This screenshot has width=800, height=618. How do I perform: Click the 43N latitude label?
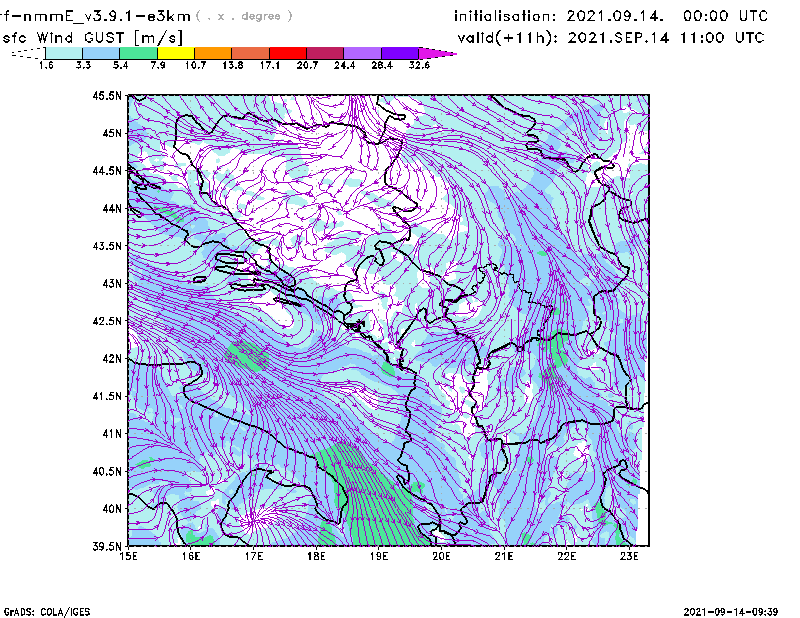click(112, 283)
